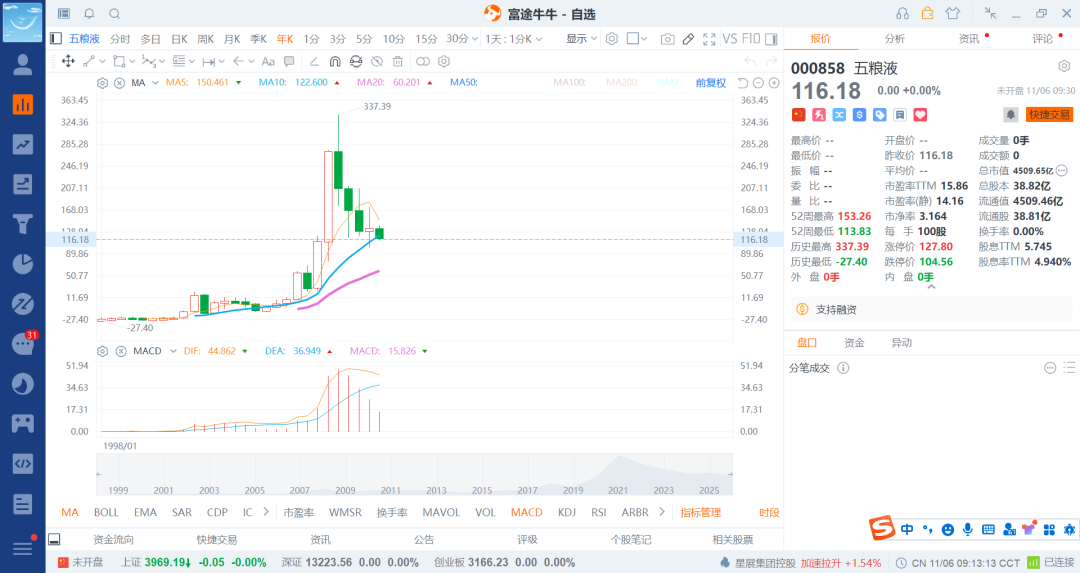This screenshot has width=1080, height=573.
Task: Open customer service headset icon
Action: tap(902, 14)
